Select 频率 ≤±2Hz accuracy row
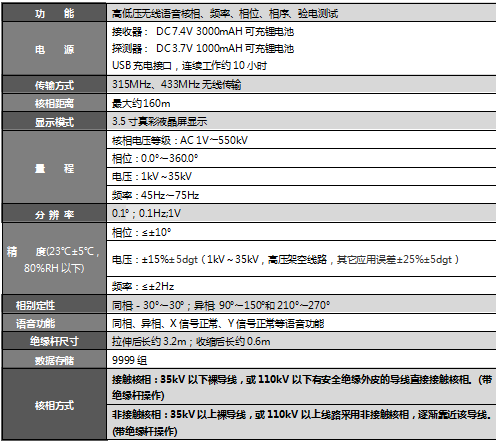496x441 pixels. tap(301, 286)
